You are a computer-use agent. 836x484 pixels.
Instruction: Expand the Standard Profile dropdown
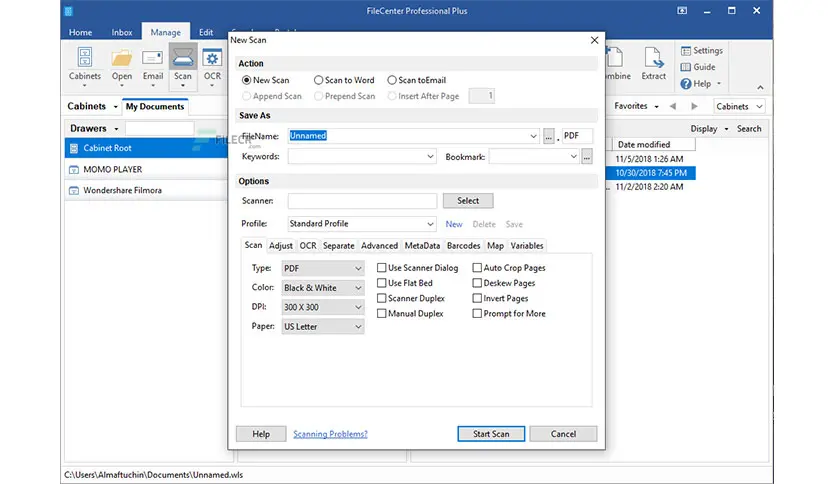(x=361, y=224)
